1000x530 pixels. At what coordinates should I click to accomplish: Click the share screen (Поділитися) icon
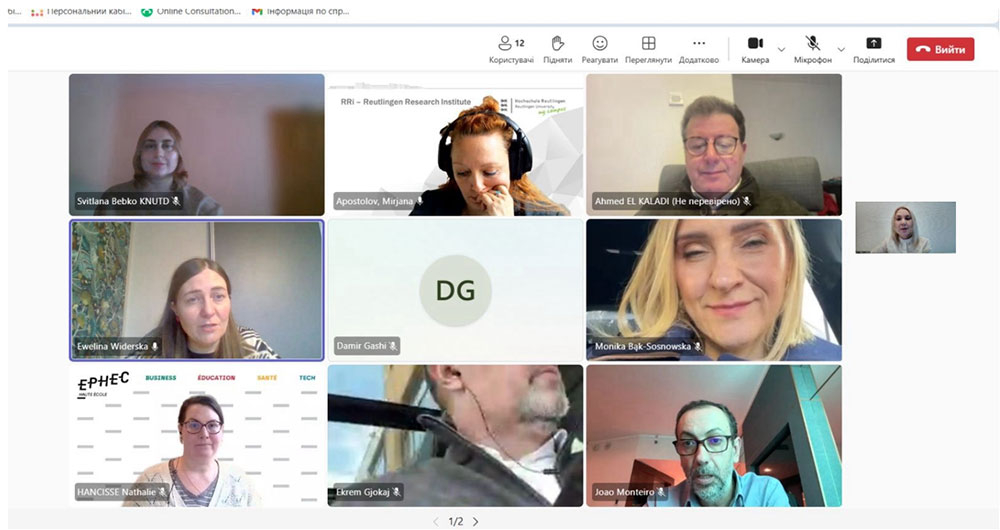(x=873, y=45)
